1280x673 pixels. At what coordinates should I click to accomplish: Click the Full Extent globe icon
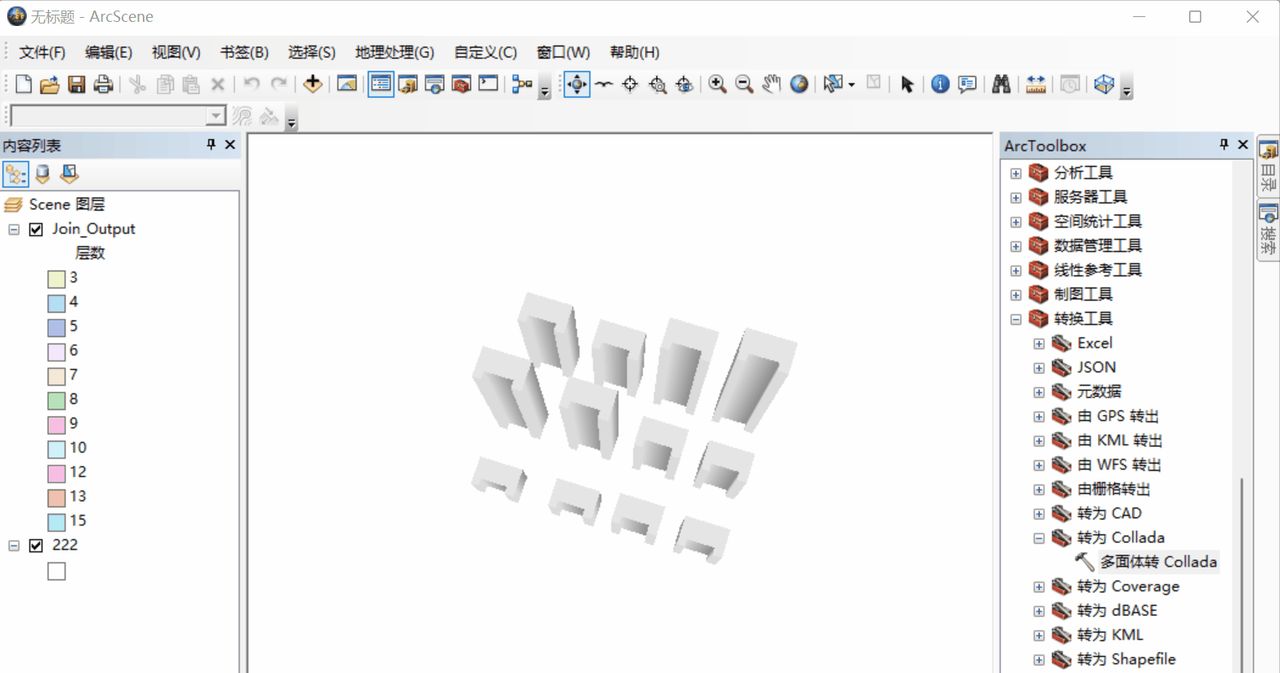coord(799,85)
